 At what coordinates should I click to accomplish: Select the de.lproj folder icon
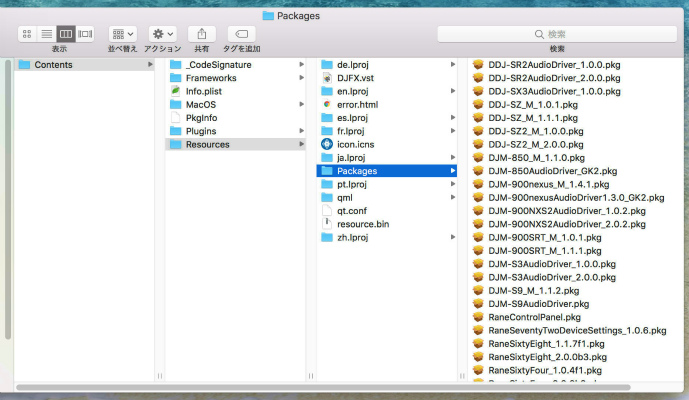[327, 65]
